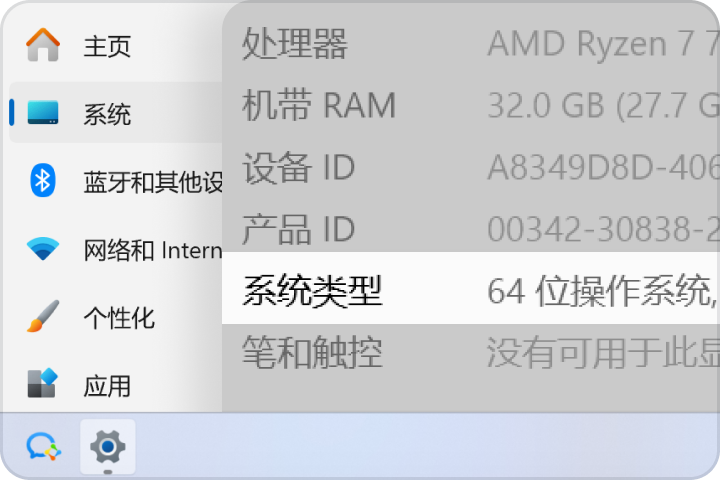The height and width of the screenshot is (480, 720).
Task: Open WeCom chat icon on taskbar
Action: (43, 446)
